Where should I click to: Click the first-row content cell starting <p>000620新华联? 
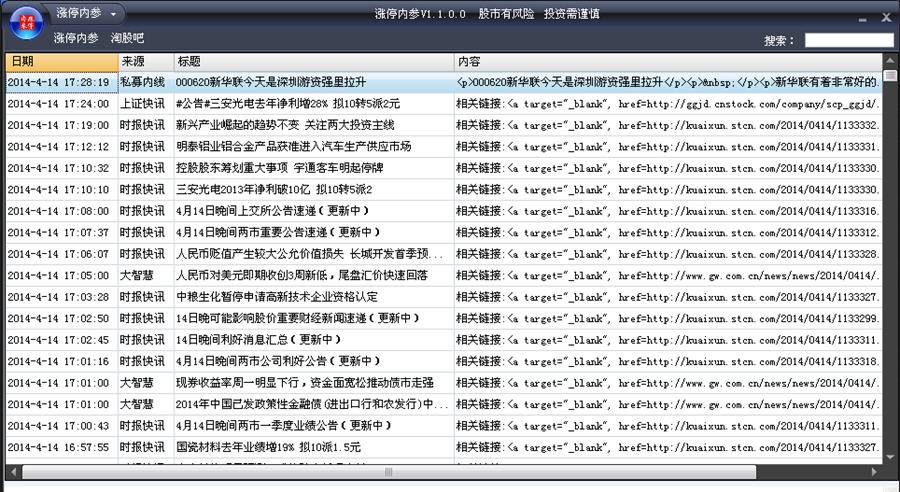[x=668, y=82]
